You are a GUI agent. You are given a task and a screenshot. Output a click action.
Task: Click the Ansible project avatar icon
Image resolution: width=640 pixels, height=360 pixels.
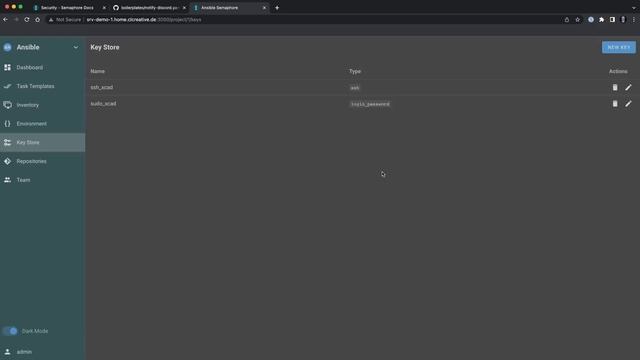point(7,47)
